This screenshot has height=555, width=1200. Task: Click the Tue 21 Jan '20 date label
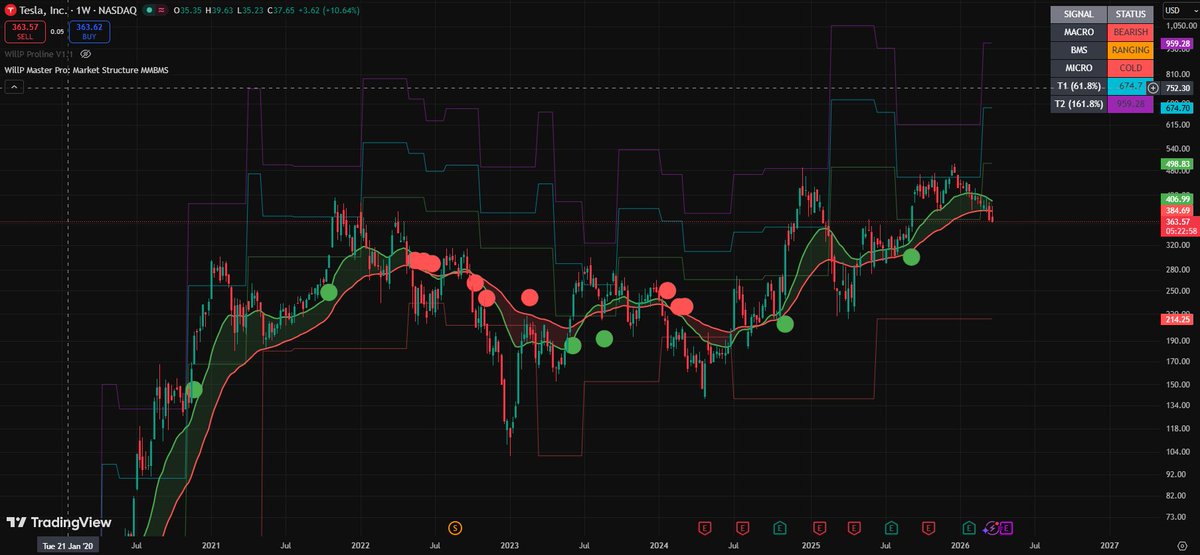(x=67, y=547)
